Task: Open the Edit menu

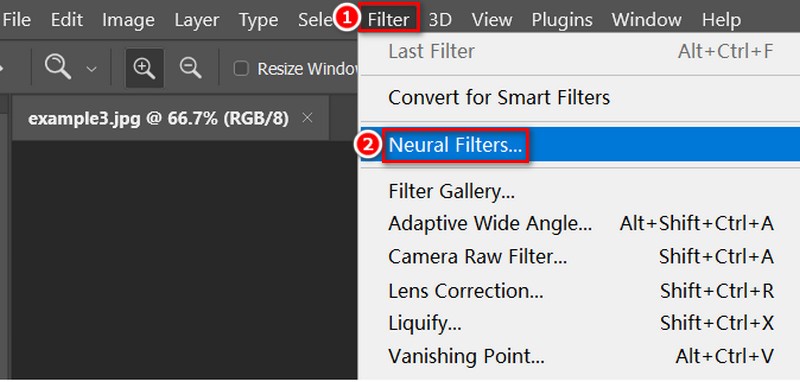Action: click(67, 20)
